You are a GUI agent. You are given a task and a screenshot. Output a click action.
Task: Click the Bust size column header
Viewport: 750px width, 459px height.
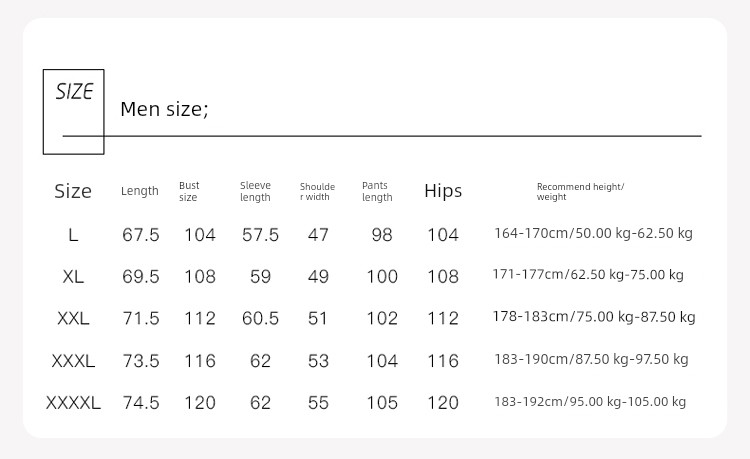tap(189, 191)
